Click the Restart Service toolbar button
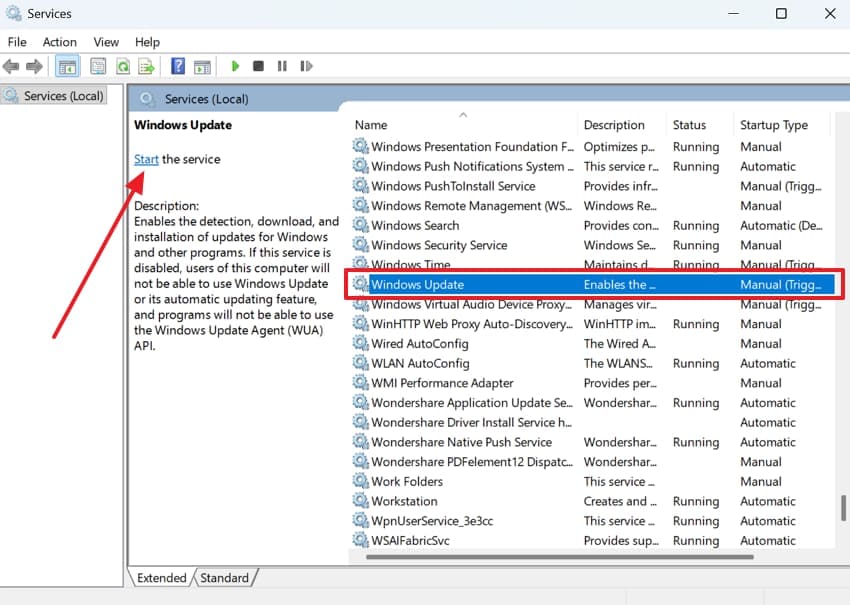 click(306, 66)
